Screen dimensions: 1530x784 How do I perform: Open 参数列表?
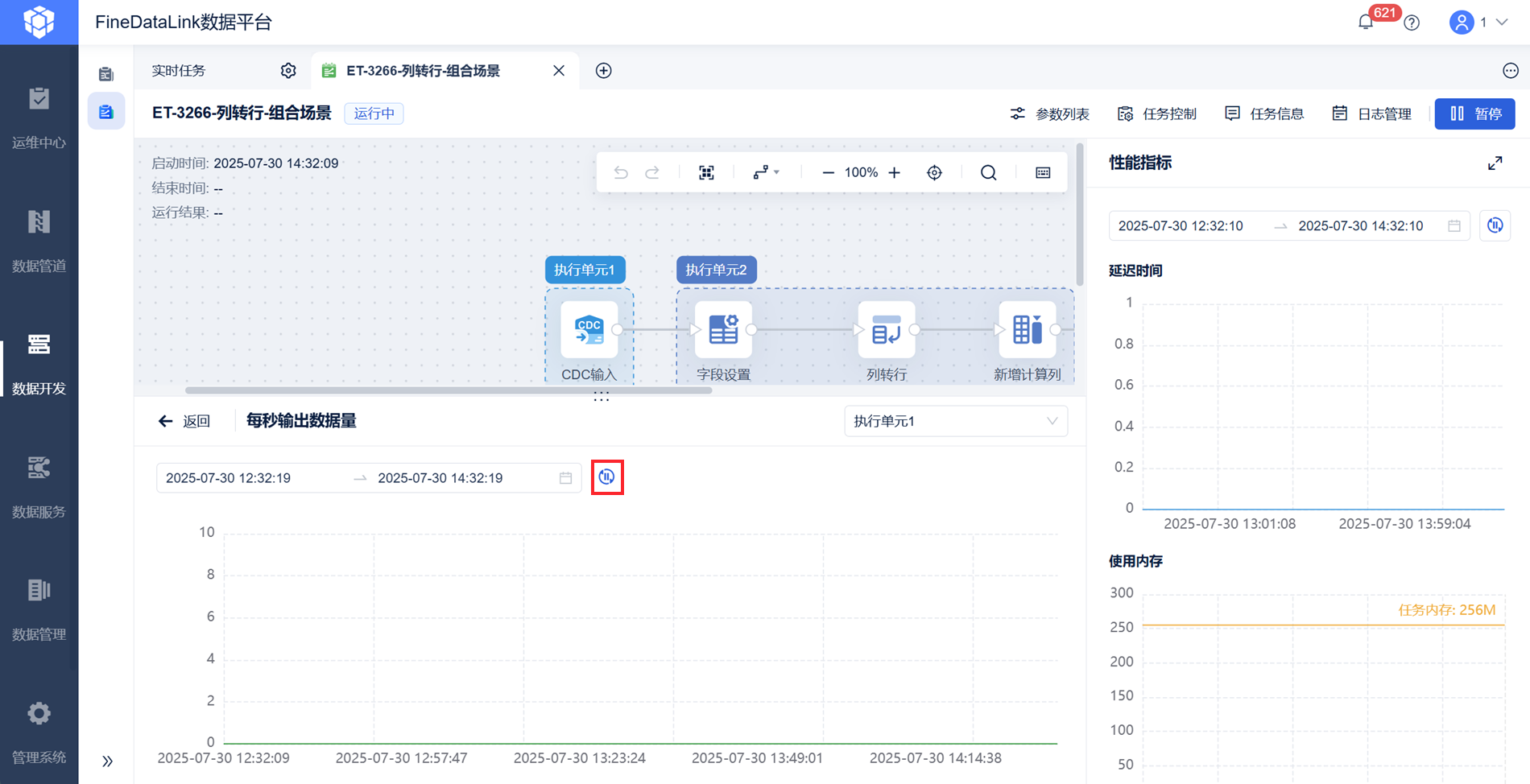click(x=1049, y=113)
